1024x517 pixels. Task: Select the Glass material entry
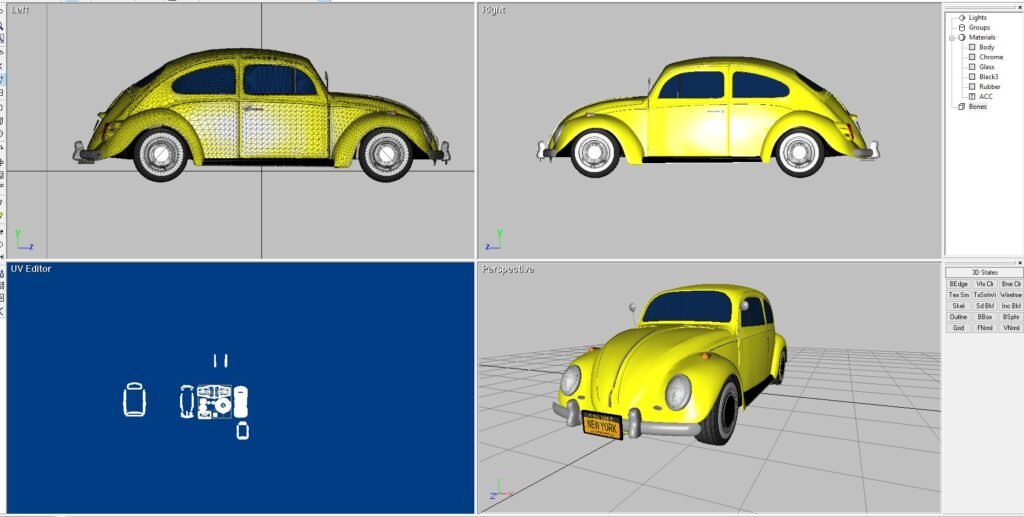(986, 67)
